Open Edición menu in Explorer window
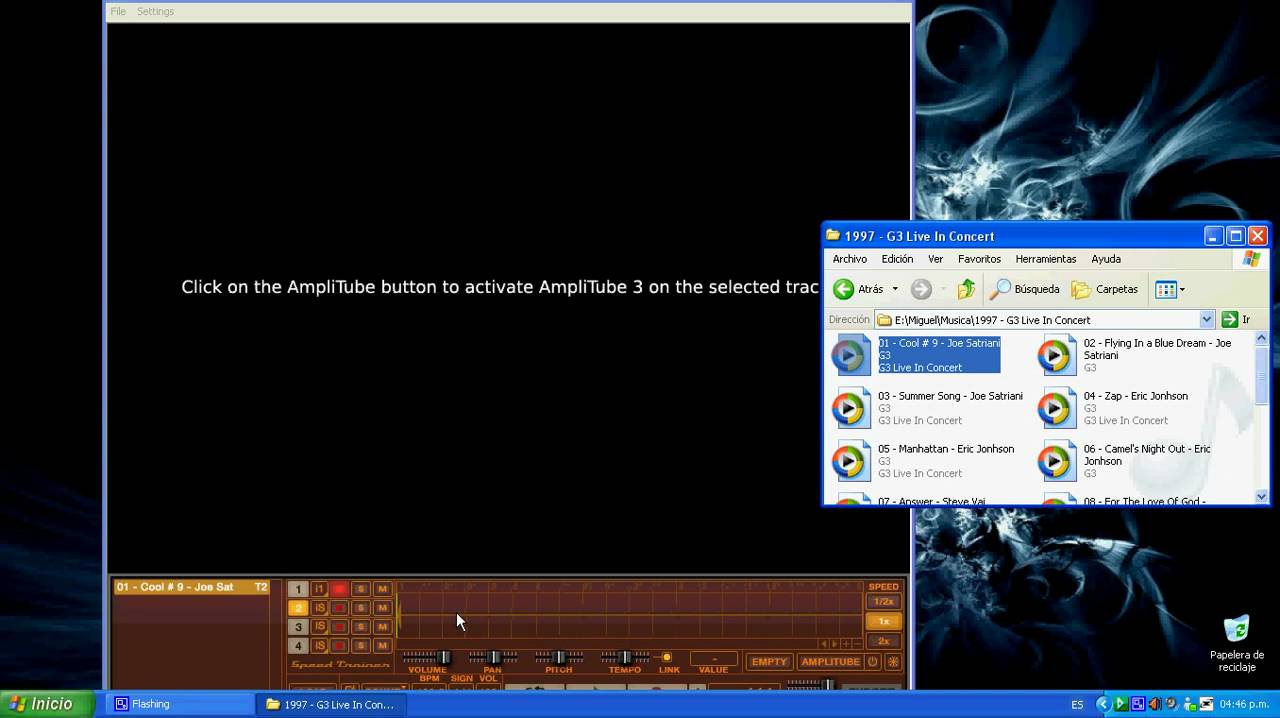The width and height of the screenshot is (1280, 718). point(897,259)
